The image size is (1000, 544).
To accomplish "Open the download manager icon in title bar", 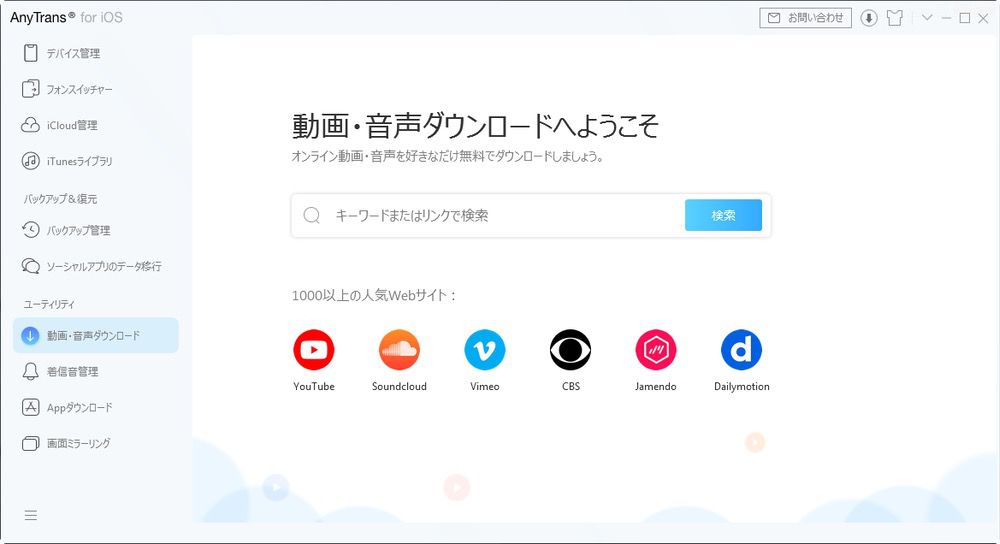I will 869,18.
